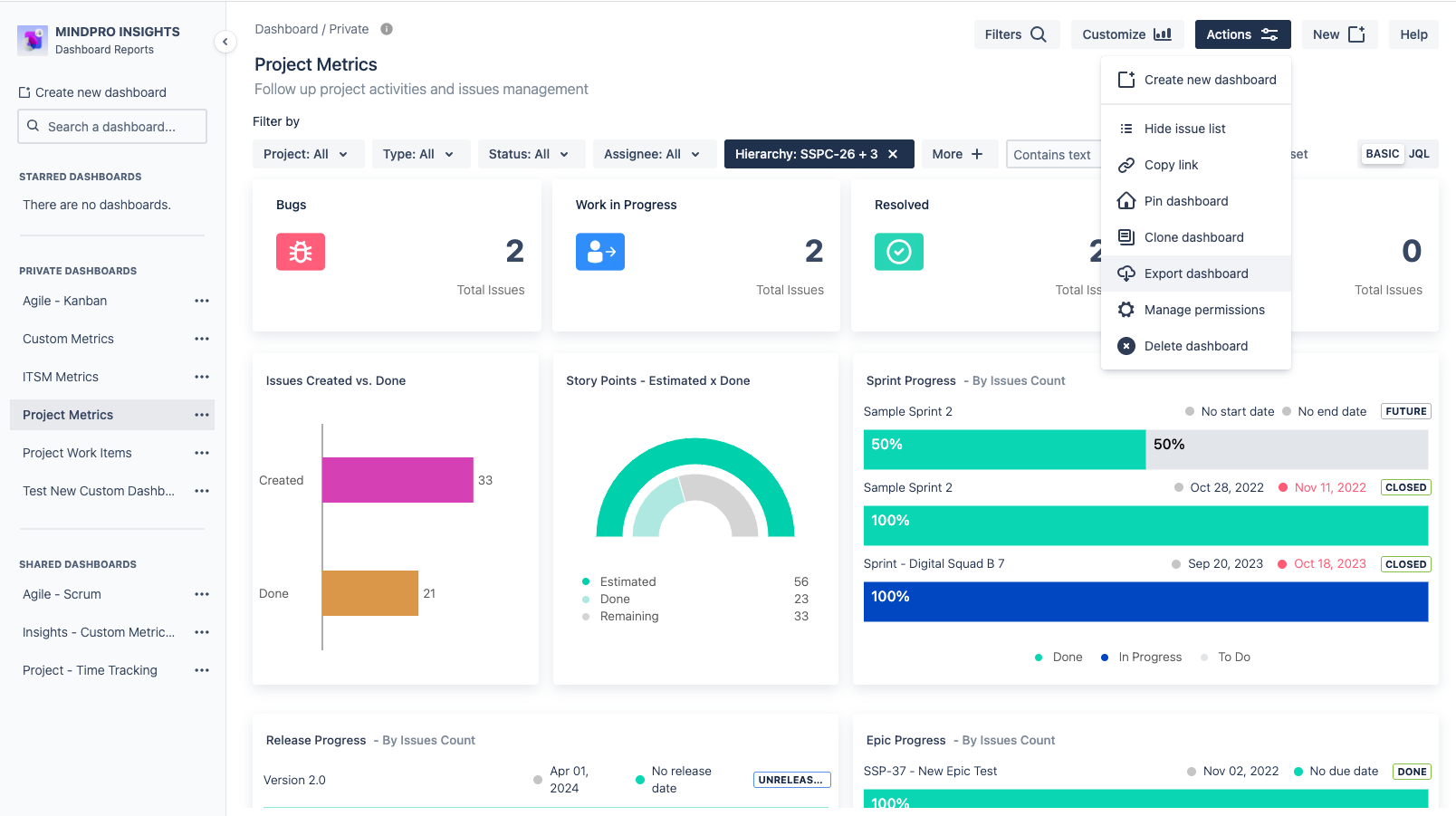Image resolution: width=1456 pixels, height=816 pixels.
Task: Select the Pin dashboard icon
Action: pyautogui.click(x=1126, y=200)
